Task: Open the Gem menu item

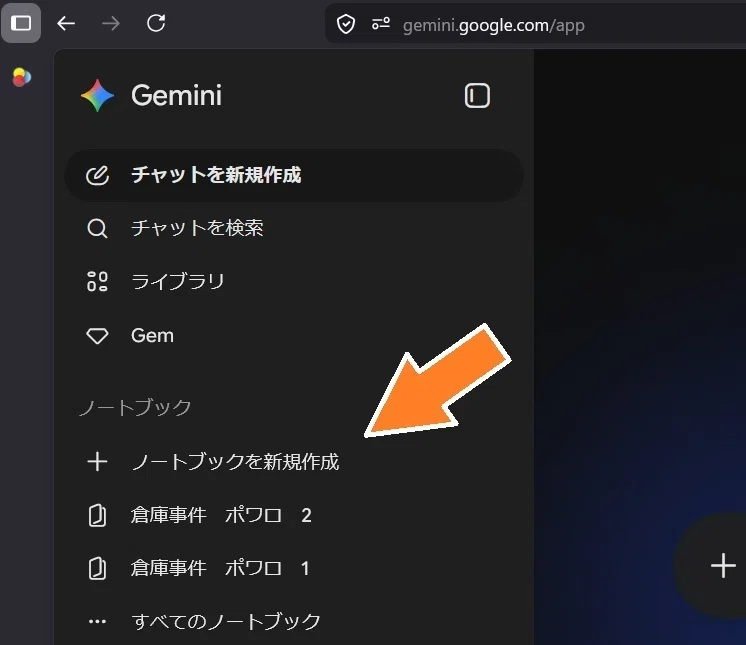Action: click(x=294, y=336)
